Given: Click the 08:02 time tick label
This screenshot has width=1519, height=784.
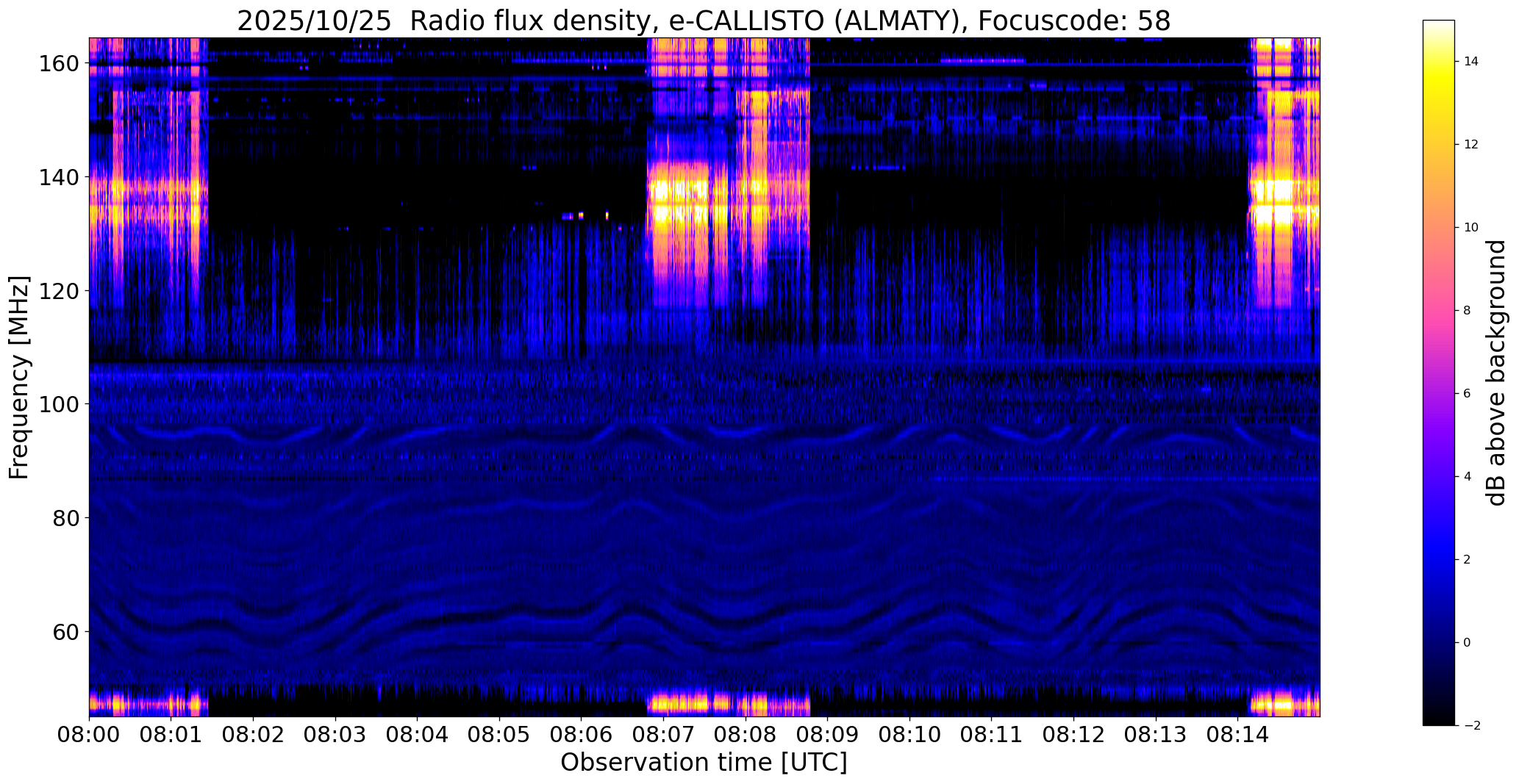Looking at the screenshot, I should point(253,734).
